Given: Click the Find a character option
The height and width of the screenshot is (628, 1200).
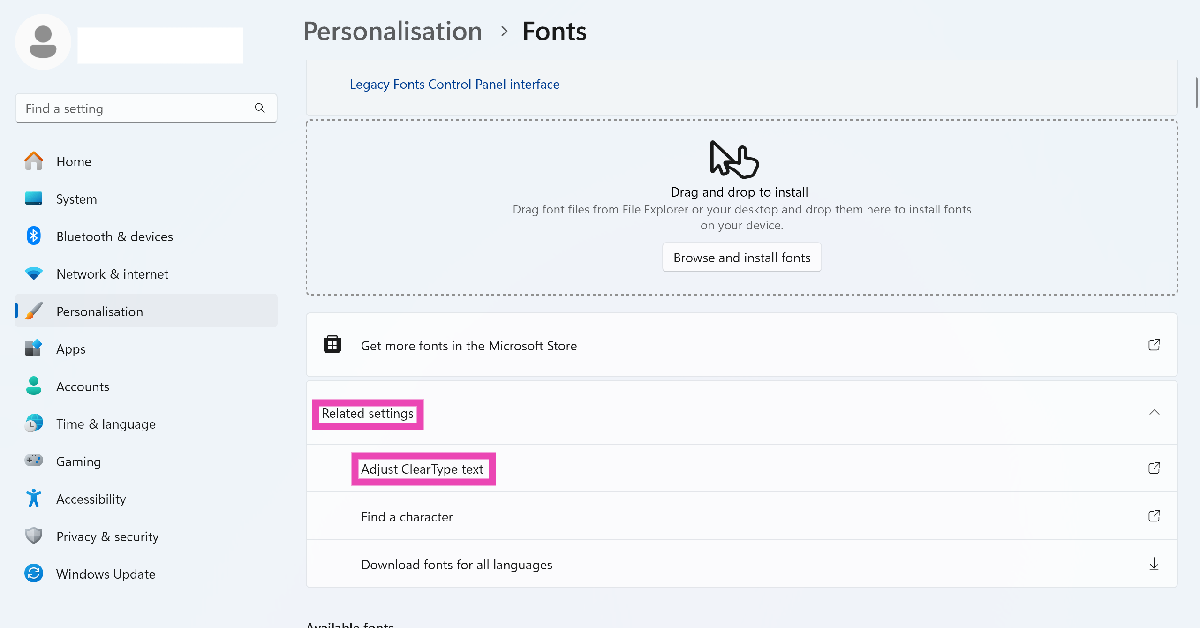Looking at the screenshot, I should click(x=407, y=517).
